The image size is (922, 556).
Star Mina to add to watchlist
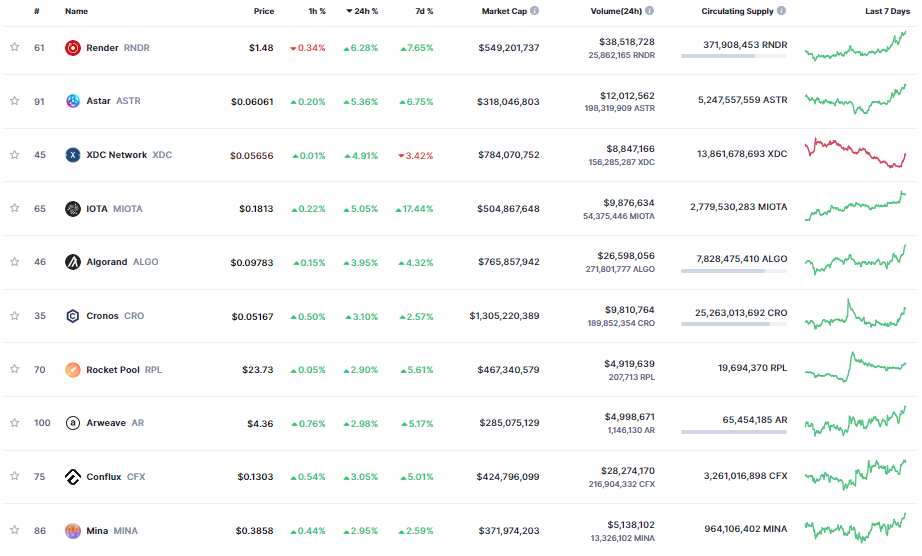coord(15,530)
